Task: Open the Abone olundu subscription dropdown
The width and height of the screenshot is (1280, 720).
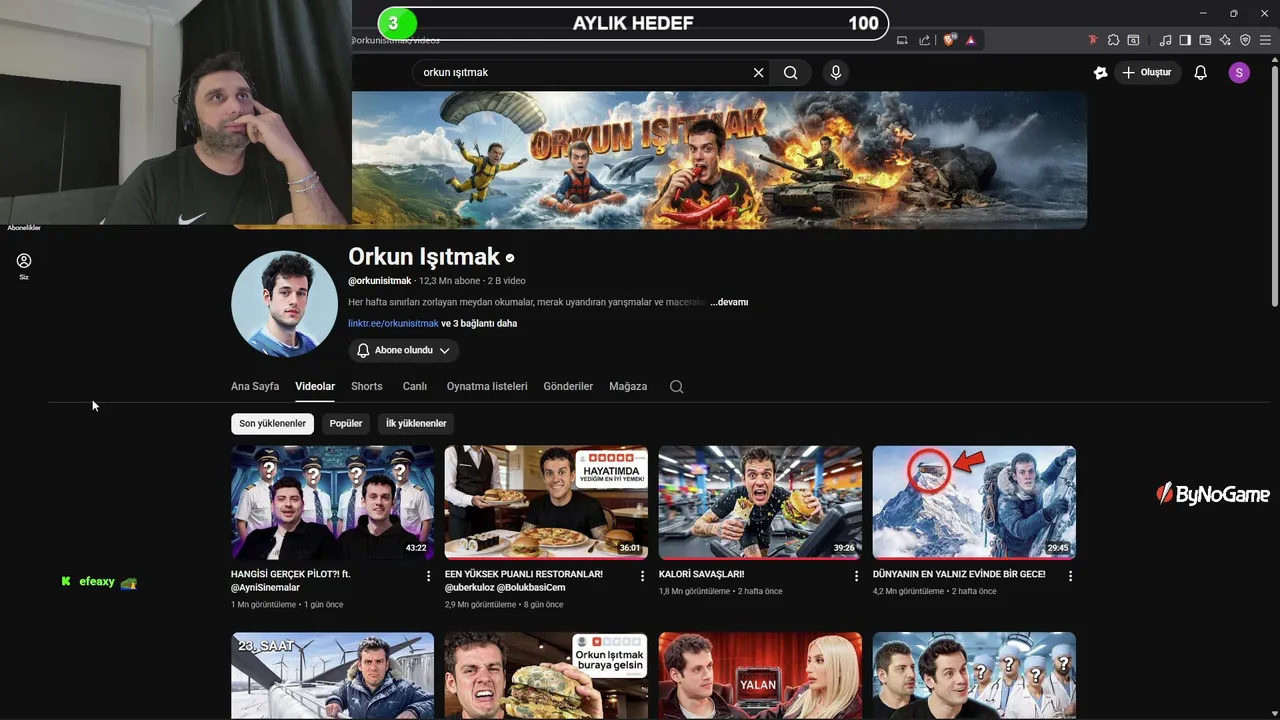Action: (x=404, y=350)
